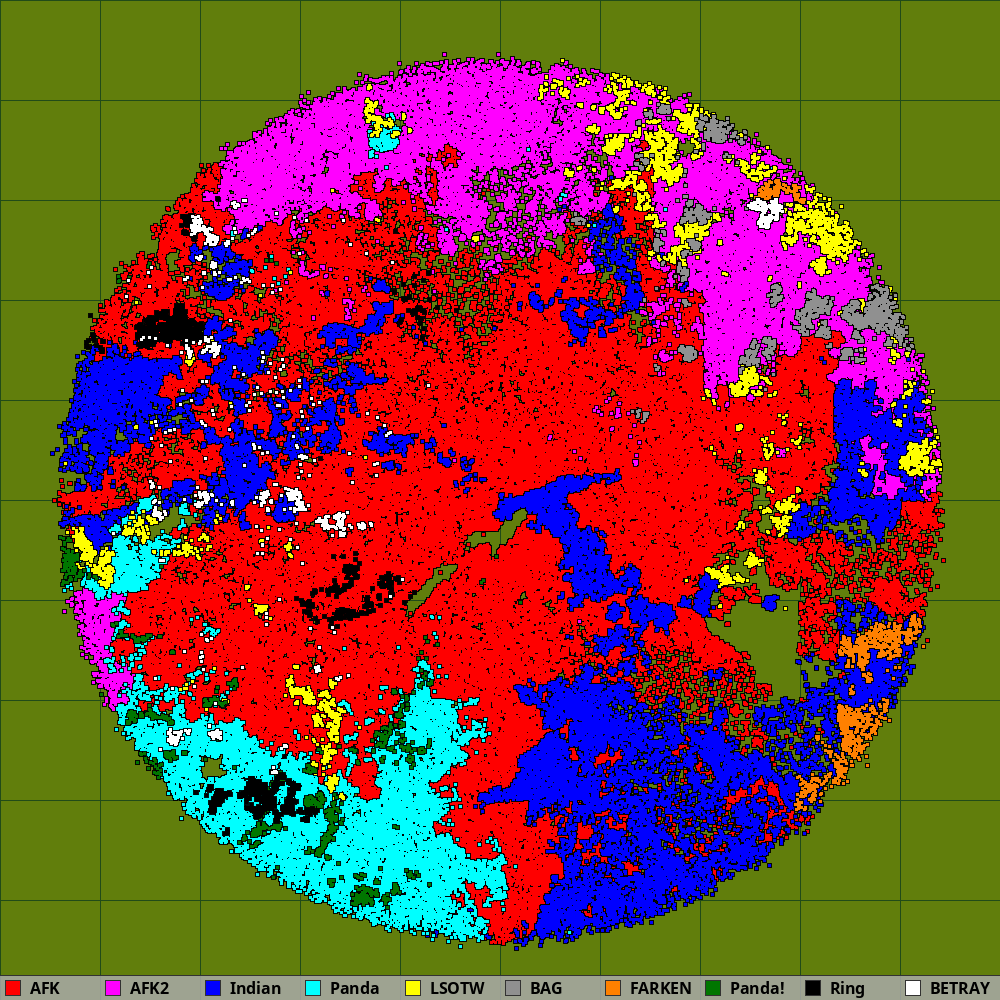Image resolution: width=1000 pixels, height=1000 pixels.
Task: Pick the cyan Panda legend square
Action: point(313,988)
